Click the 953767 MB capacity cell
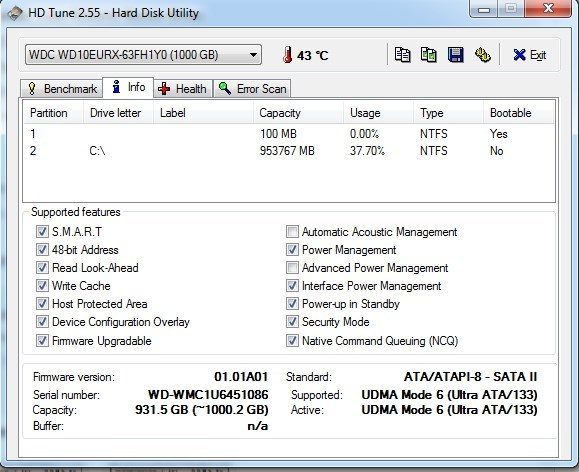Screen dimensions: 579x472 (287, 151)
